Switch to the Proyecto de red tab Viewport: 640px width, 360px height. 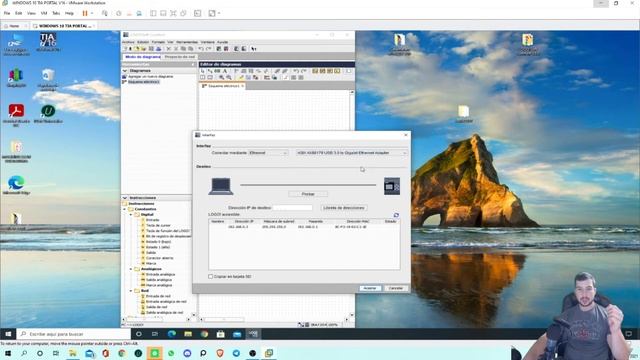(180, 57)
